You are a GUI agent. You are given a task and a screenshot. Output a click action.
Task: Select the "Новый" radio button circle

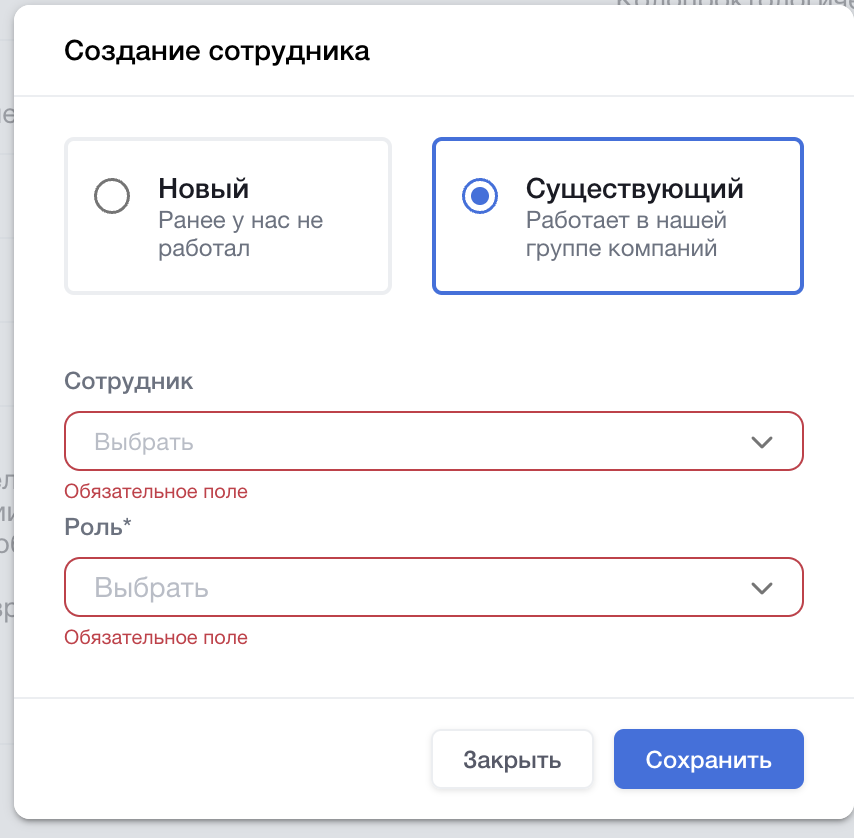click(112, 196)
